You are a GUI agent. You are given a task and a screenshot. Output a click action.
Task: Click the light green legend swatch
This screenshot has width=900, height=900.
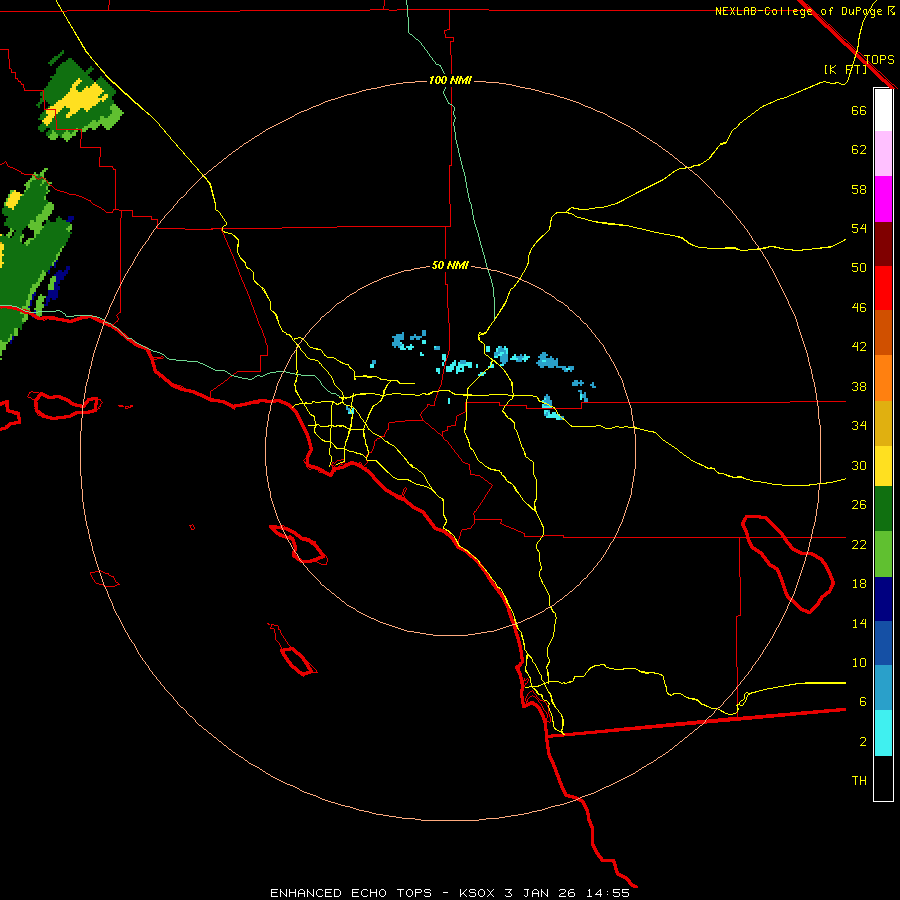click(883, 554)
